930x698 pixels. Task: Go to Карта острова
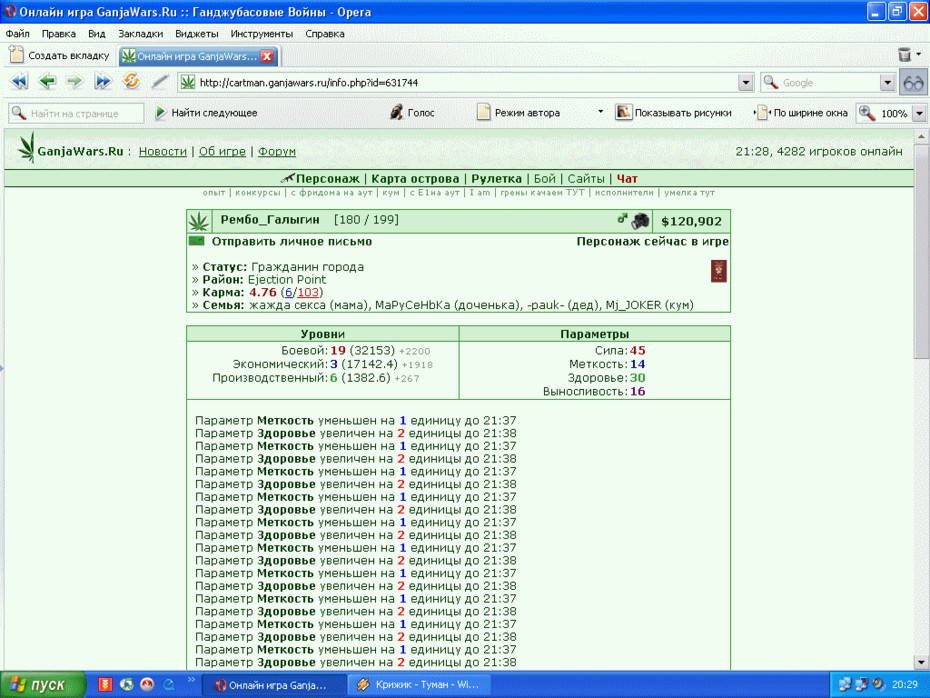[x=415, y=179]
